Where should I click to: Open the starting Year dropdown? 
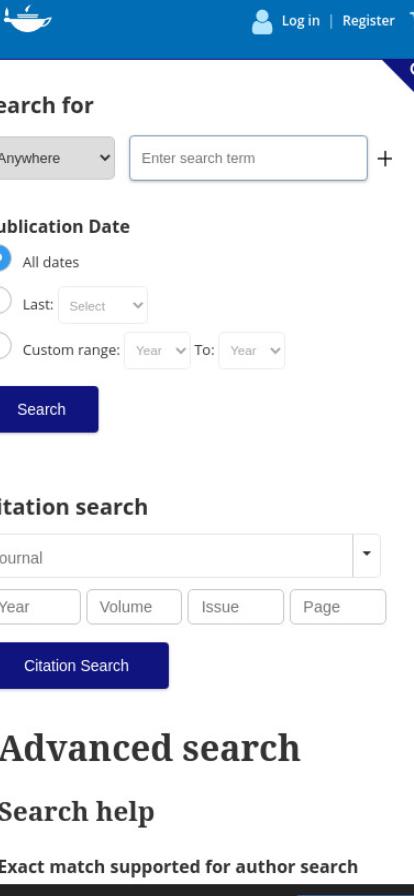tap(157, 350)
